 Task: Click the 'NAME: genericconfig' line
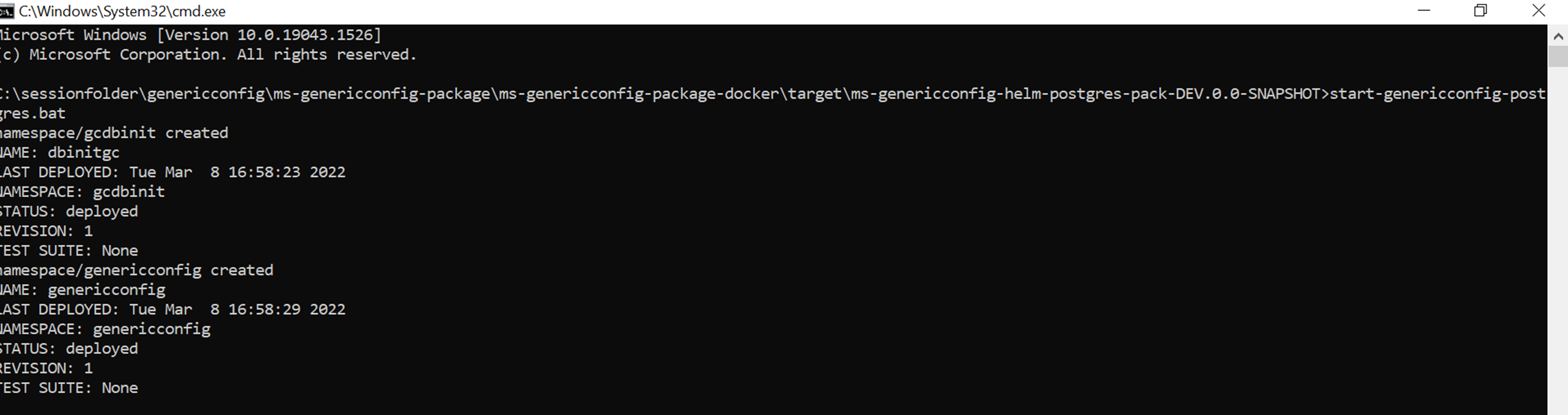tap(83, 289)
